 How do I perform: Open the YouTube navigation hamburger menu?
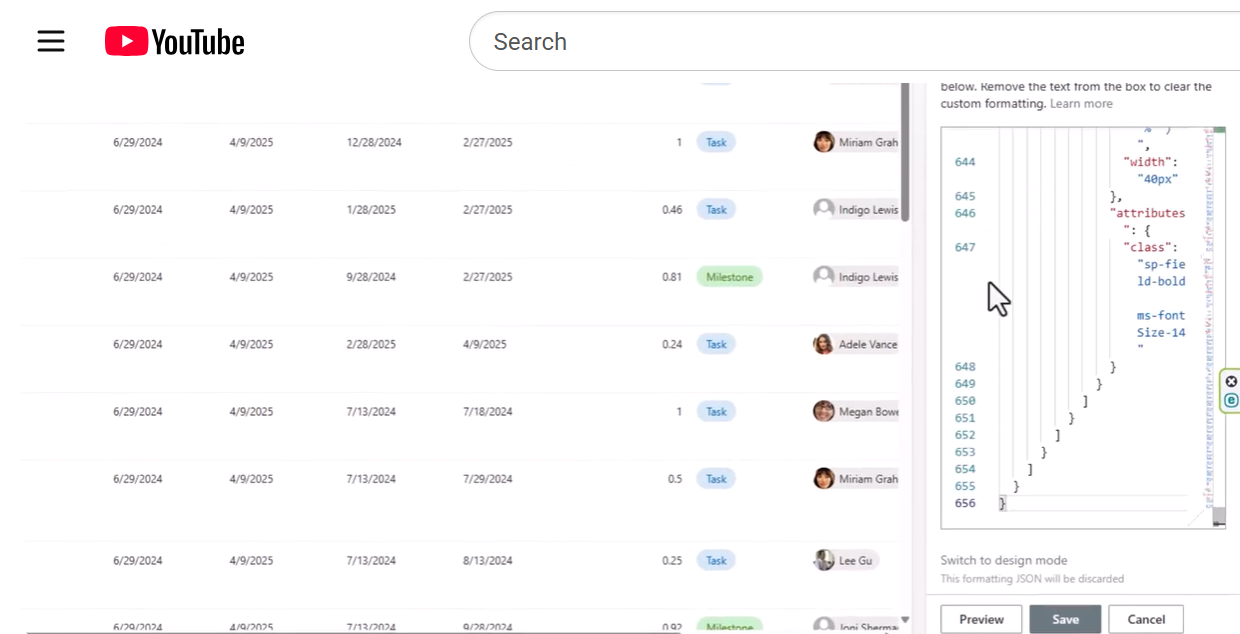pyautogui.click(x=50, y=40)
